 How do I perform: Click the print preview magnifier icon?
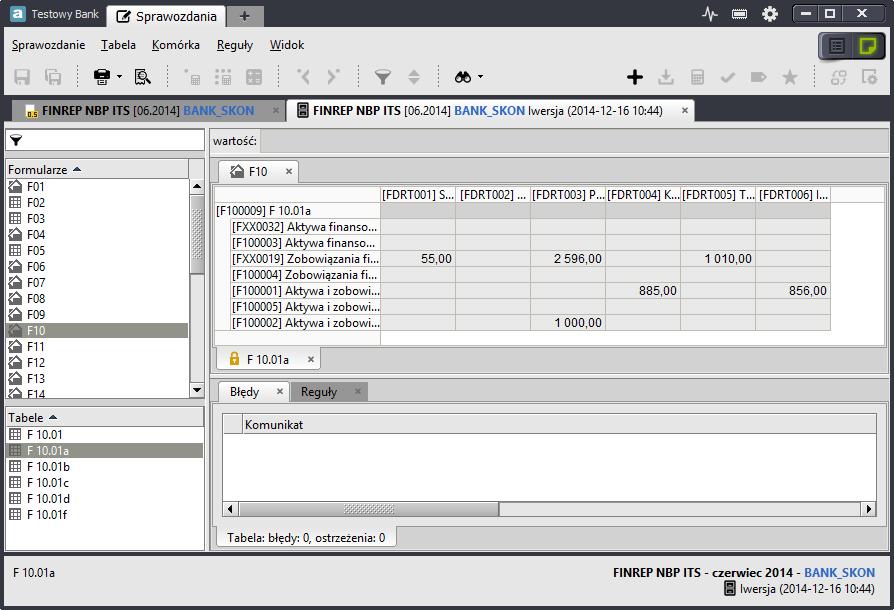(x=143, y=77)
